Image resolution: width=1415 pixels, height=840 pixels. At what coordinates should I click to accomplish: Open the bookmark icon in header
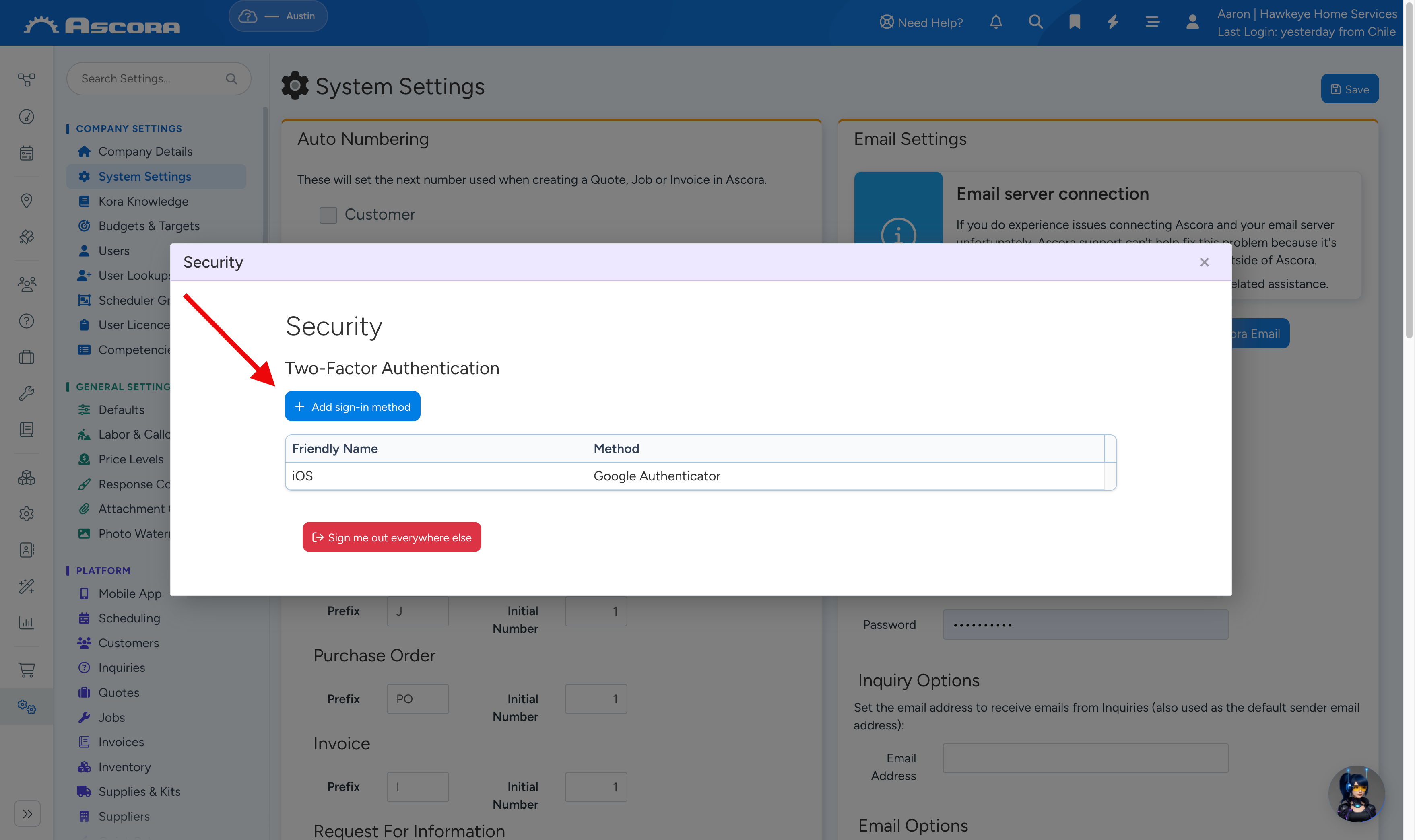tap(1074, 22)
